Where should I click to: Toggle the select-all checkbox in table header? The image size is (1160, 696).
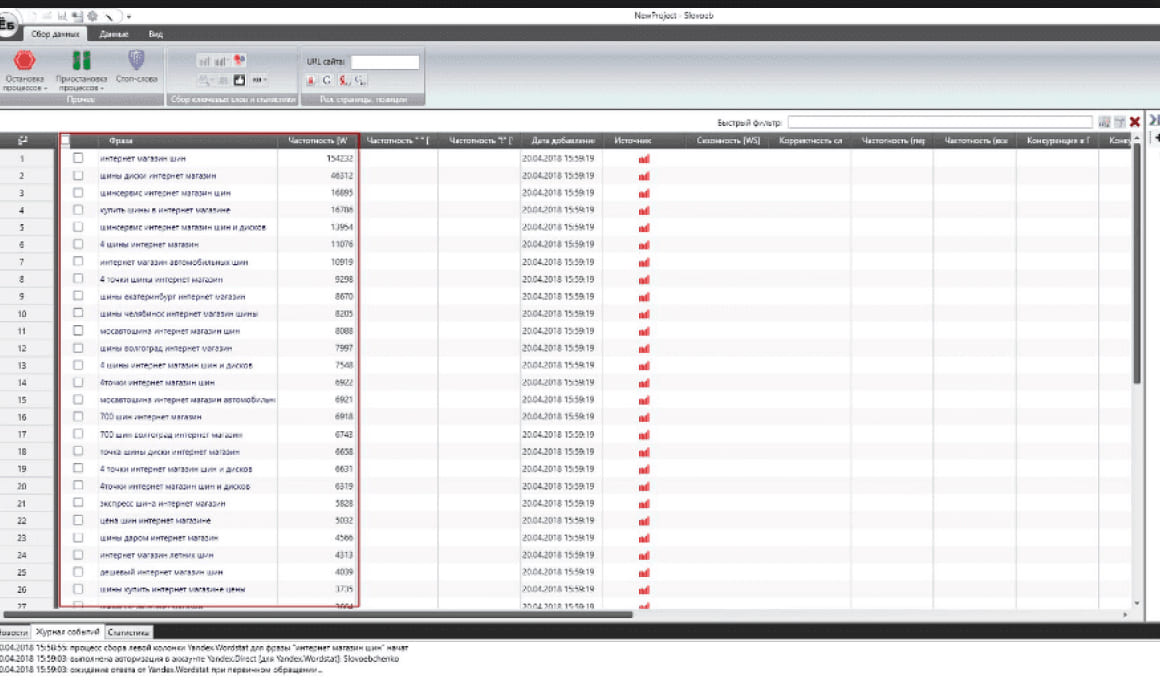(66, 141)
